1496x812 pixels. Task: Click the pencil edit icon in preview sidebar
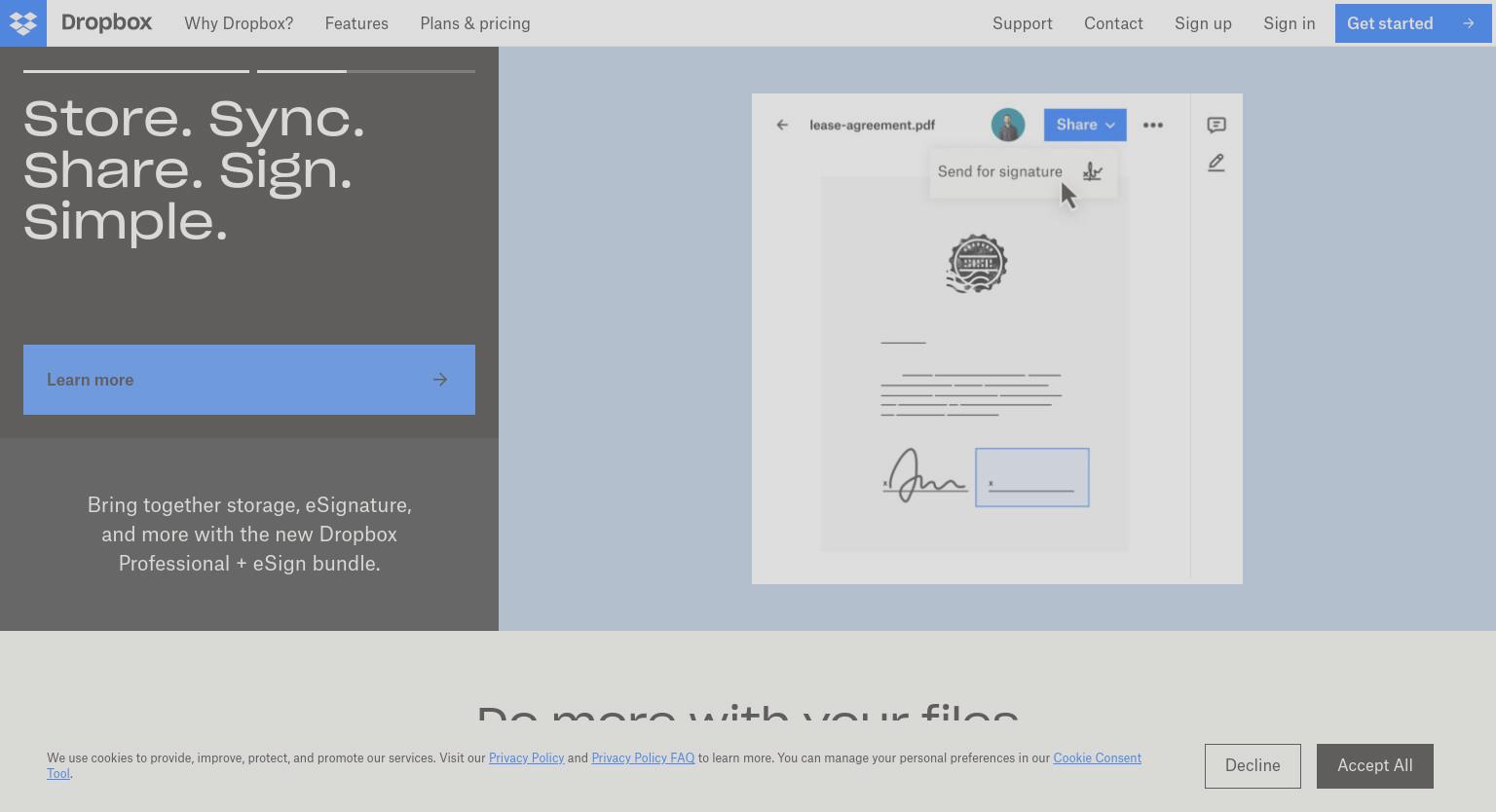(x=1216, y=163)
